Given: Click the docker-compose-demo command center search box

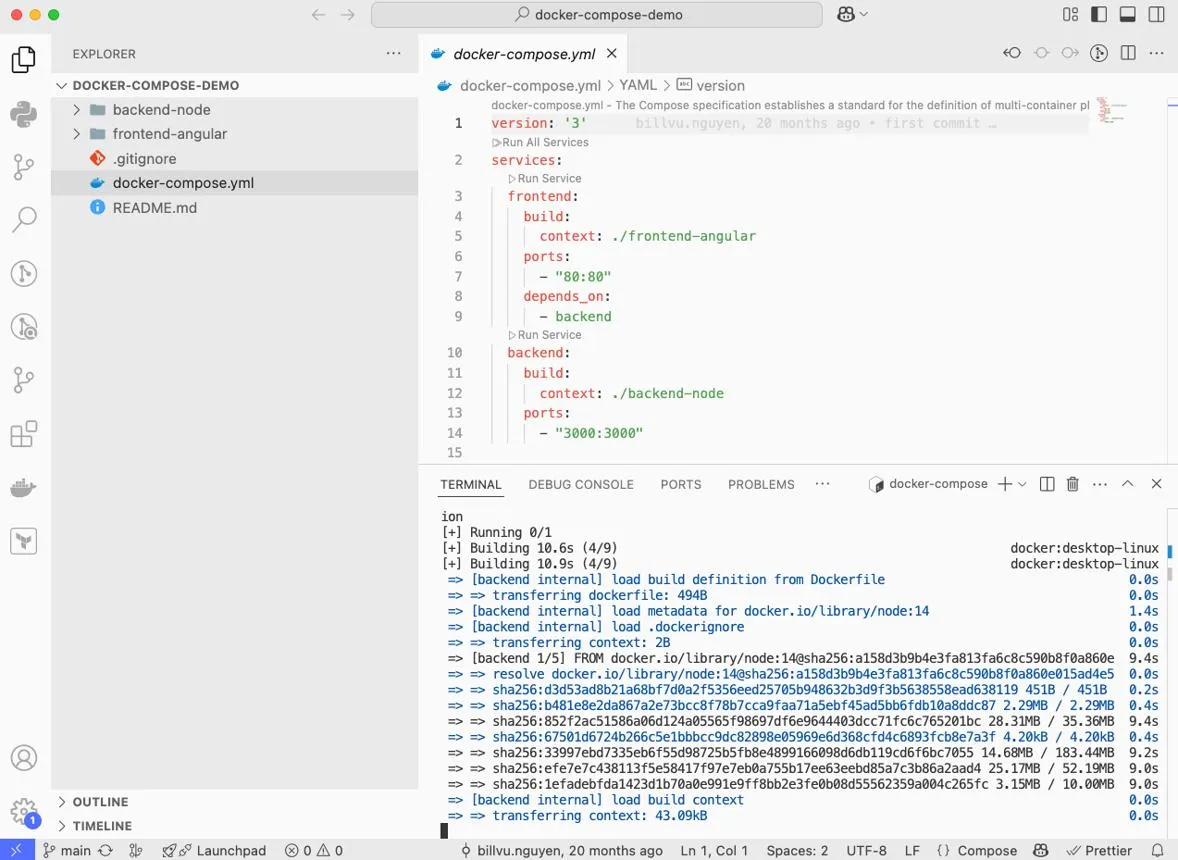Looking at the screenshot, I should (x=597, y=15).
